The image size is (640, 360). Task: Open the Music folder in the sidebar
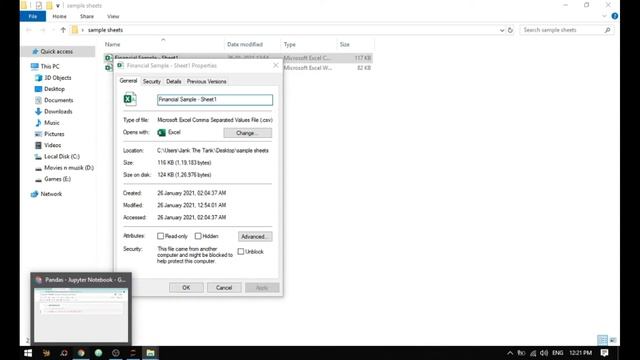(x=52, y=123)
